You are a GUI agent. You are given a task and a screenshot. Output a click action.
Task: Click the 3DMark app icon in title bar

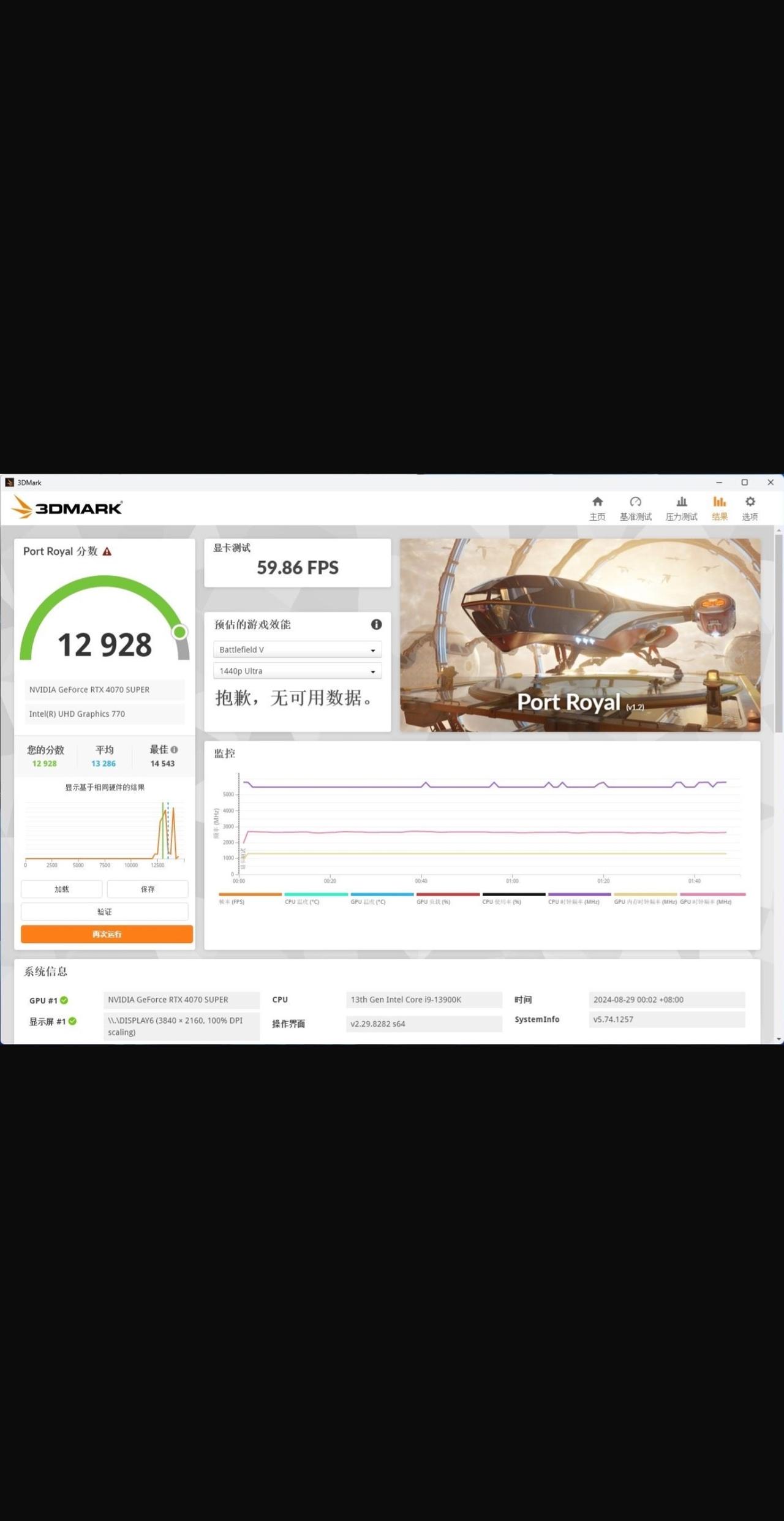click(9, 483)
